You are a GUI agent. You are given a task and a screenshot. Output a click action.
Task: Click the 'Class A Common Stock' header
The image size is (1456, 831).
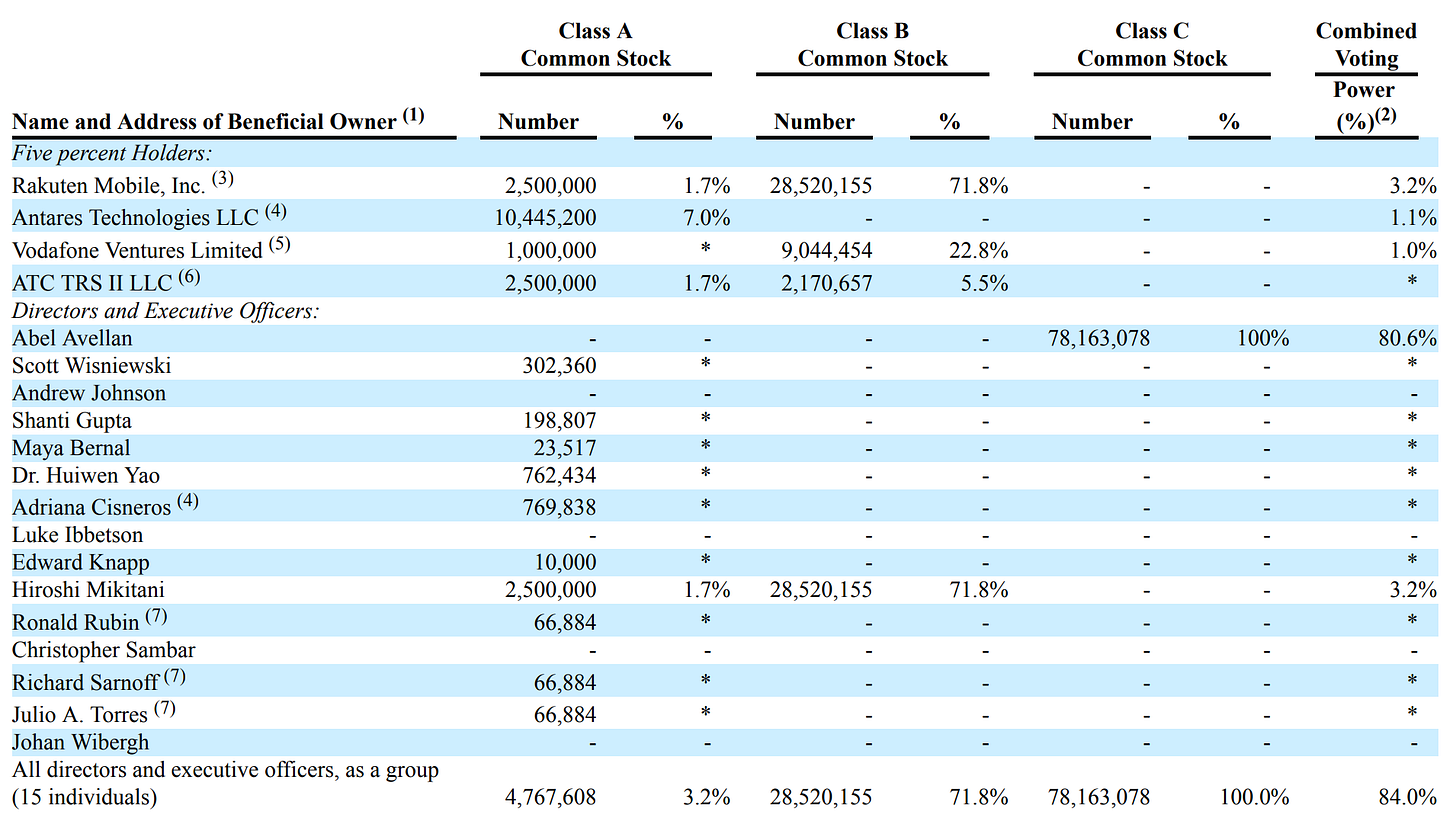tap(596, 45)
